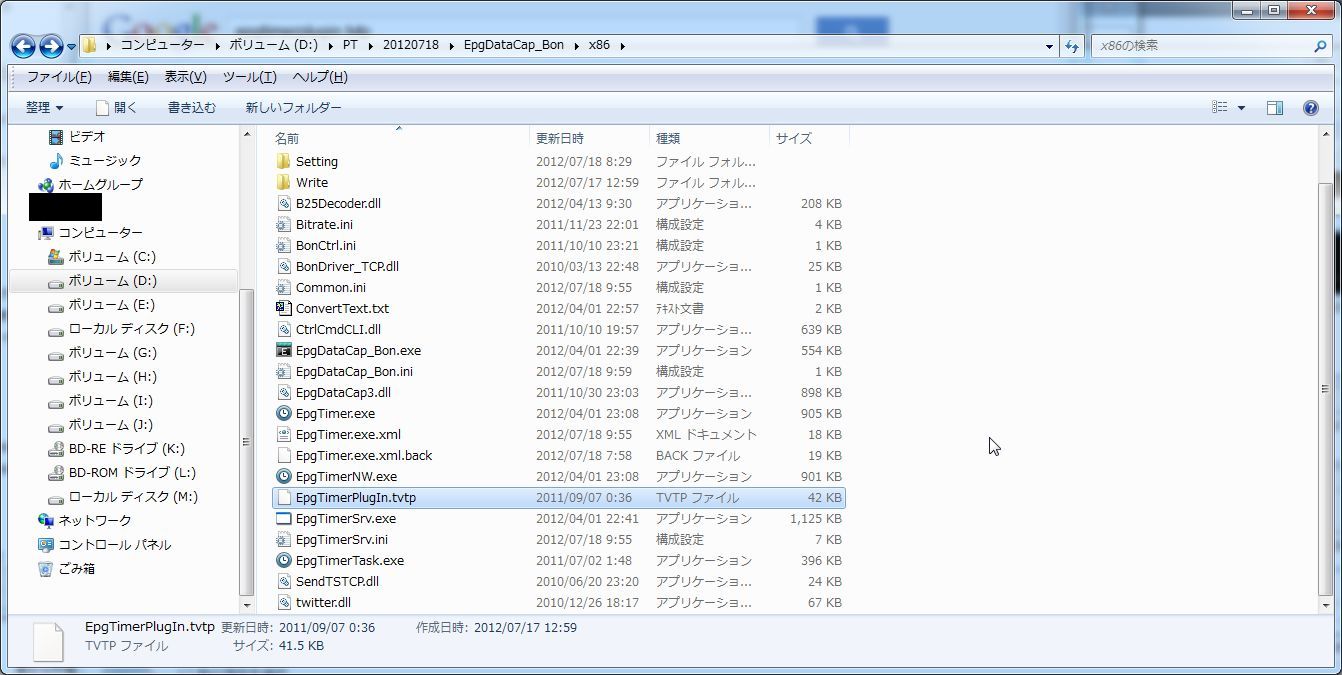Open the 編集(E) menu
The image size is (1342, 675).
[128, 77]
